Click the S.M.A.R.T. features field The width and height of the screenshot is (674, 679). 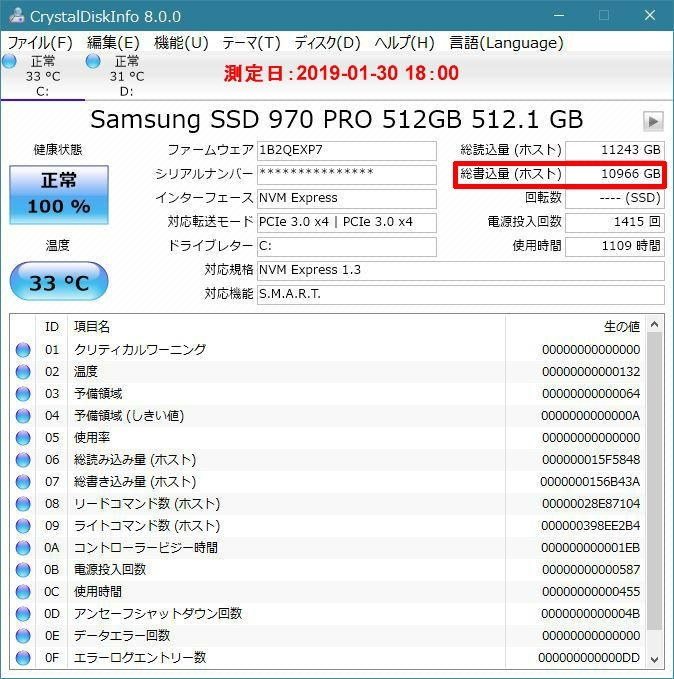(x=460, y=294)
